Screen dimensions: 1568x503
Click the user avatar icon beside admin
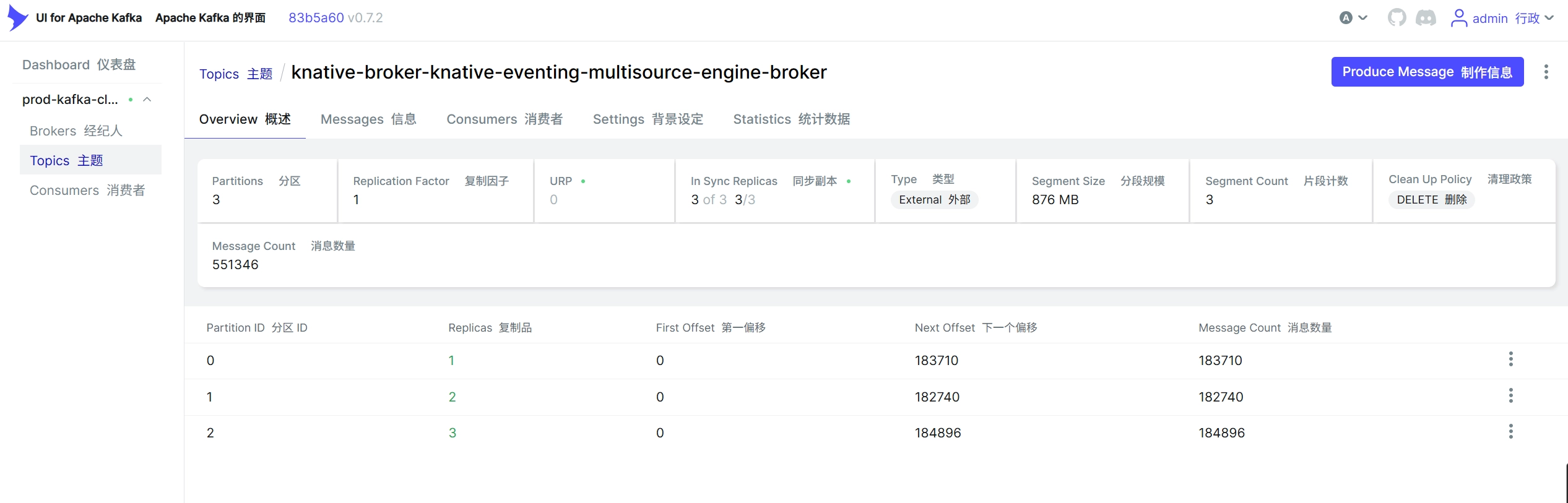coord(1458,18)
